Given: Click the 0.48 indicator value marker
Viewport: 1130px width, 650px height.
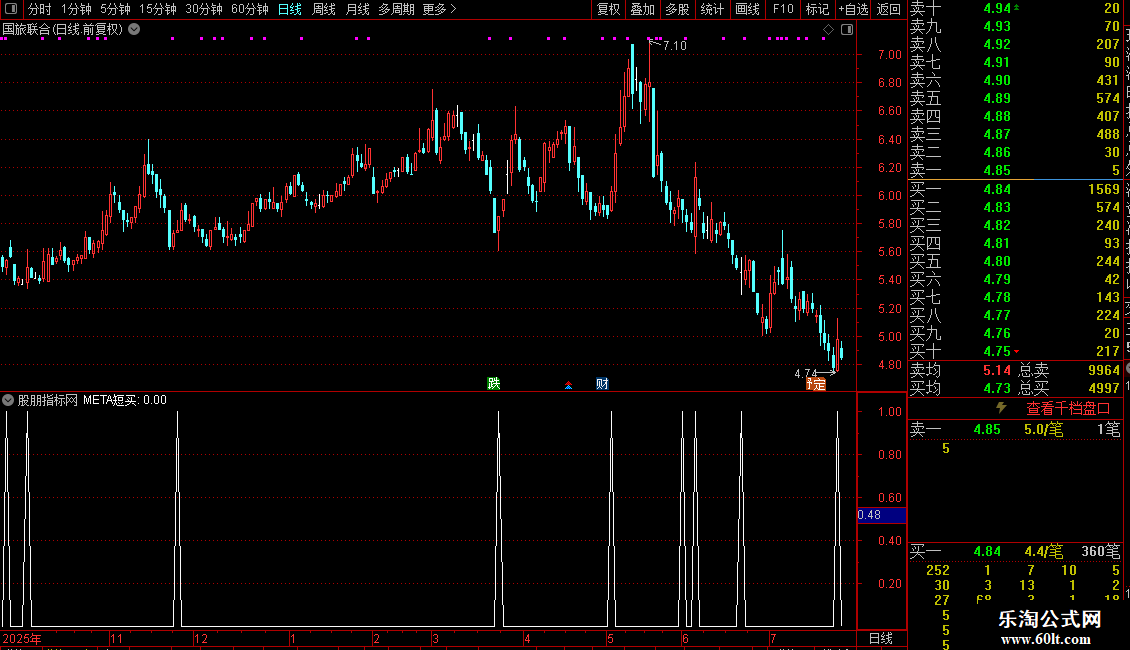Looking at the screenshot, I should (881, 515).
